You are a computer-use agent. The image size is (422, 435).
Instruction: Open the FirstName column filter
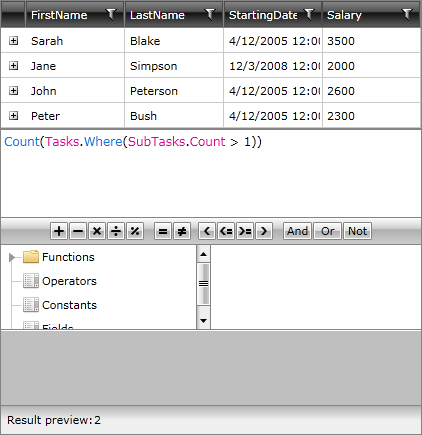pyautogui.click(x=111, y=14)
